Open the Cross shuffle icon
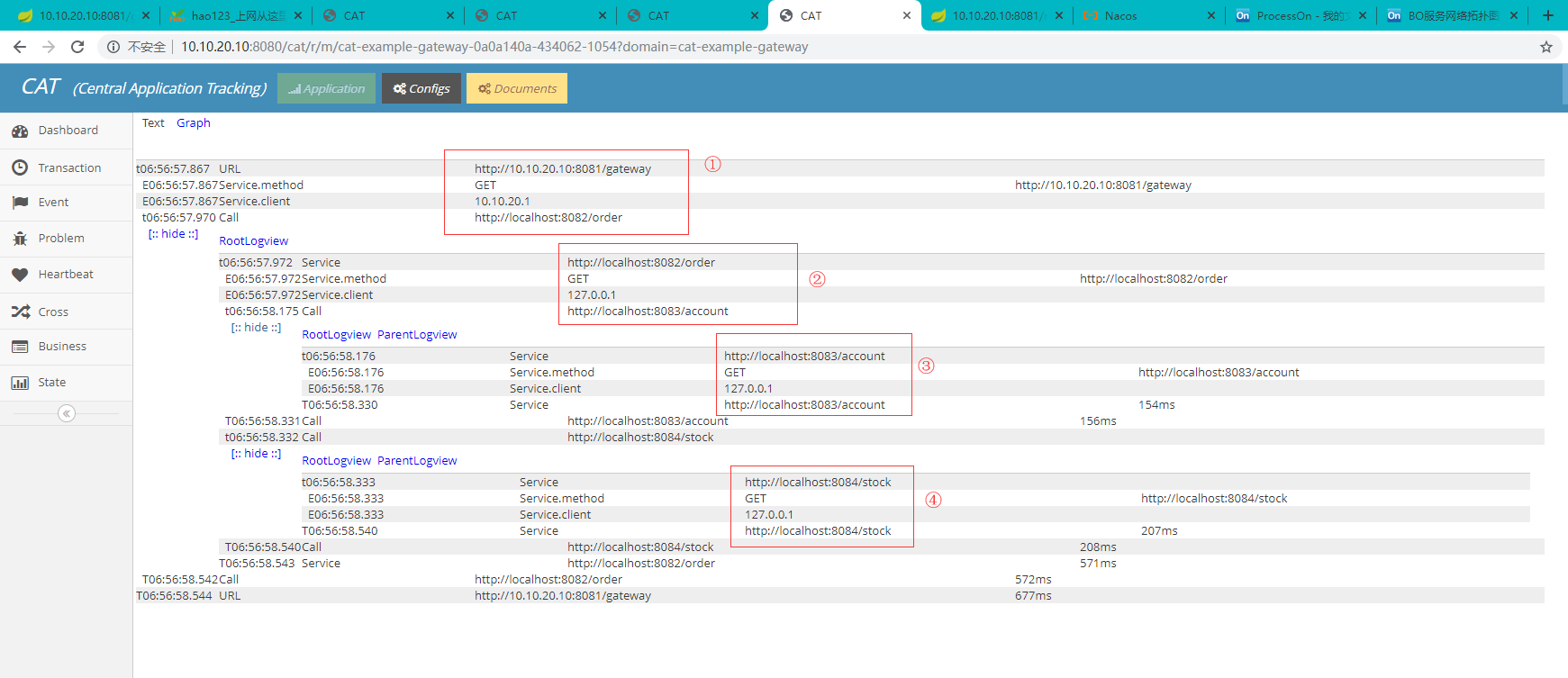Viewport: 1568px width, 678px height. click(x=20, y=312)
